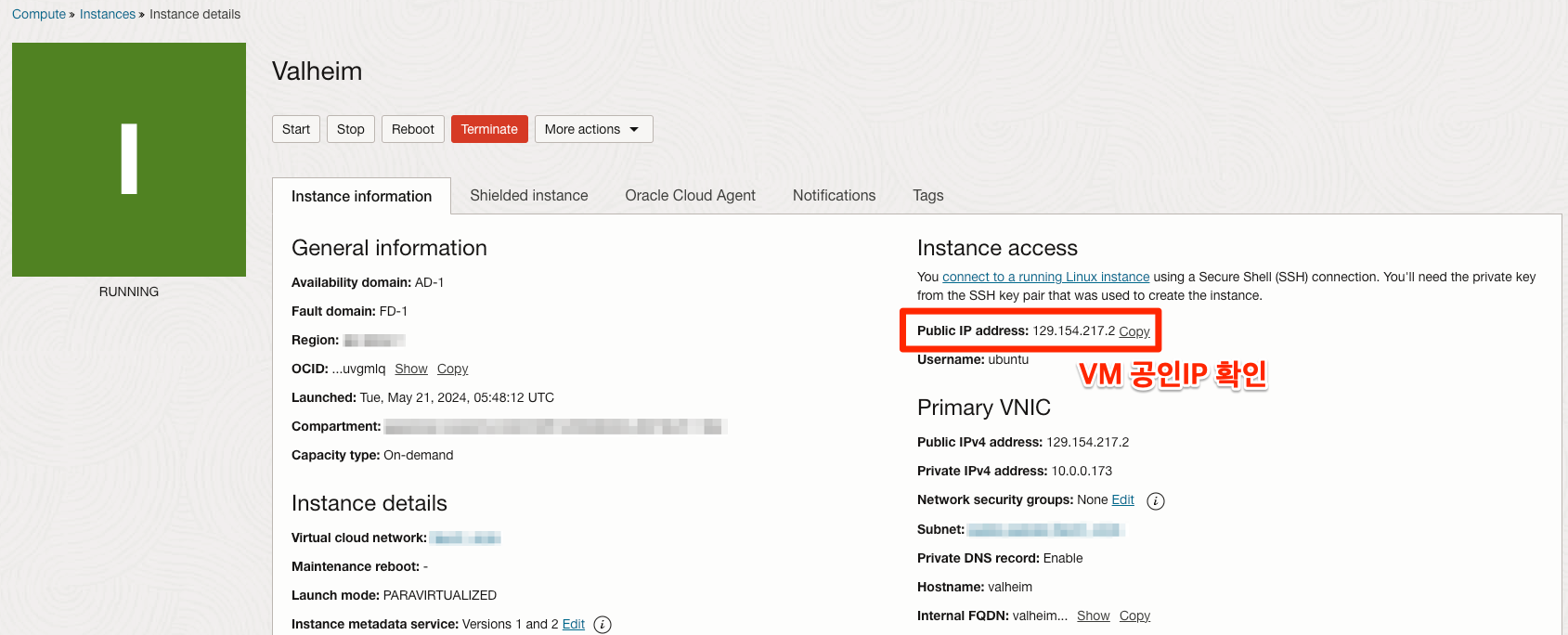This screenshot has height=635, width=1568.
Task: Stop the Valheim instance
Action: pos(351,129)
